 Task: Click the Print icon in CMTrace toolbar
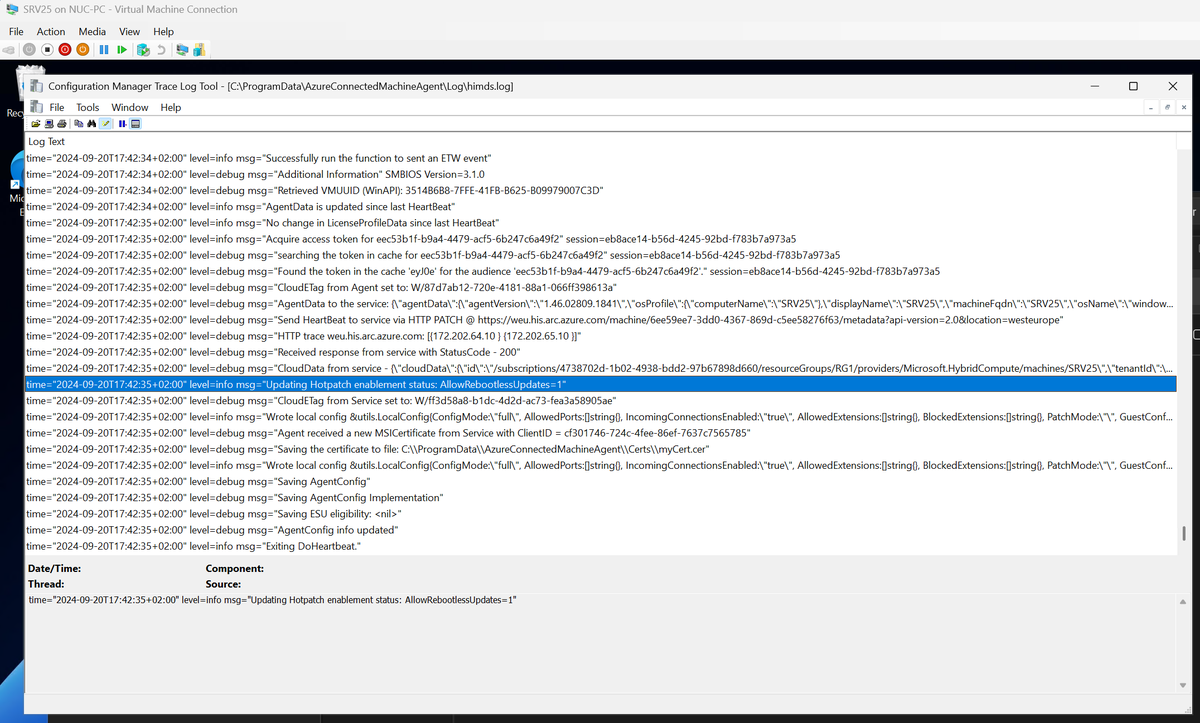click(62, 124)
